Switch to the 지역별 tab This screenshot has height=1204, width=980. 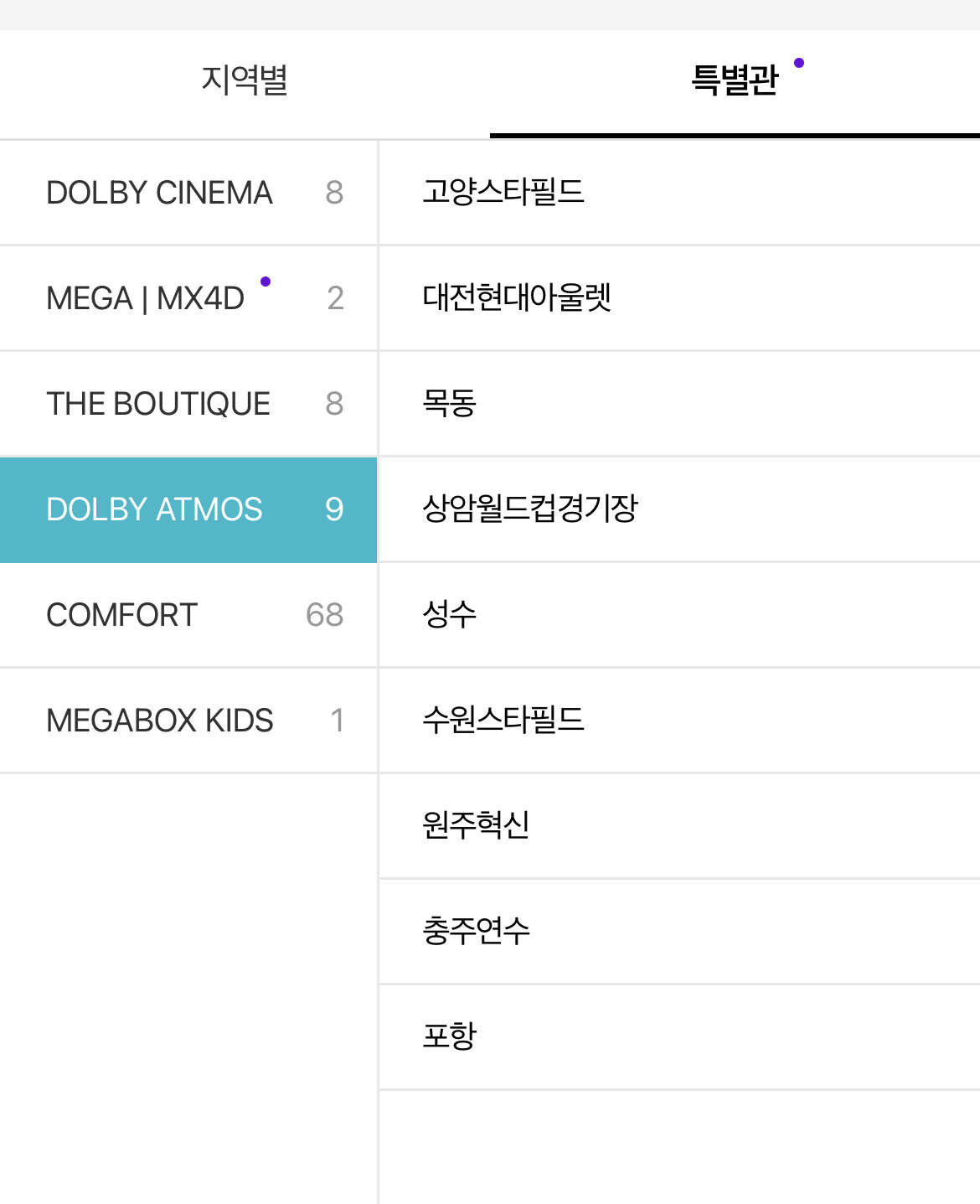(245, 80)
